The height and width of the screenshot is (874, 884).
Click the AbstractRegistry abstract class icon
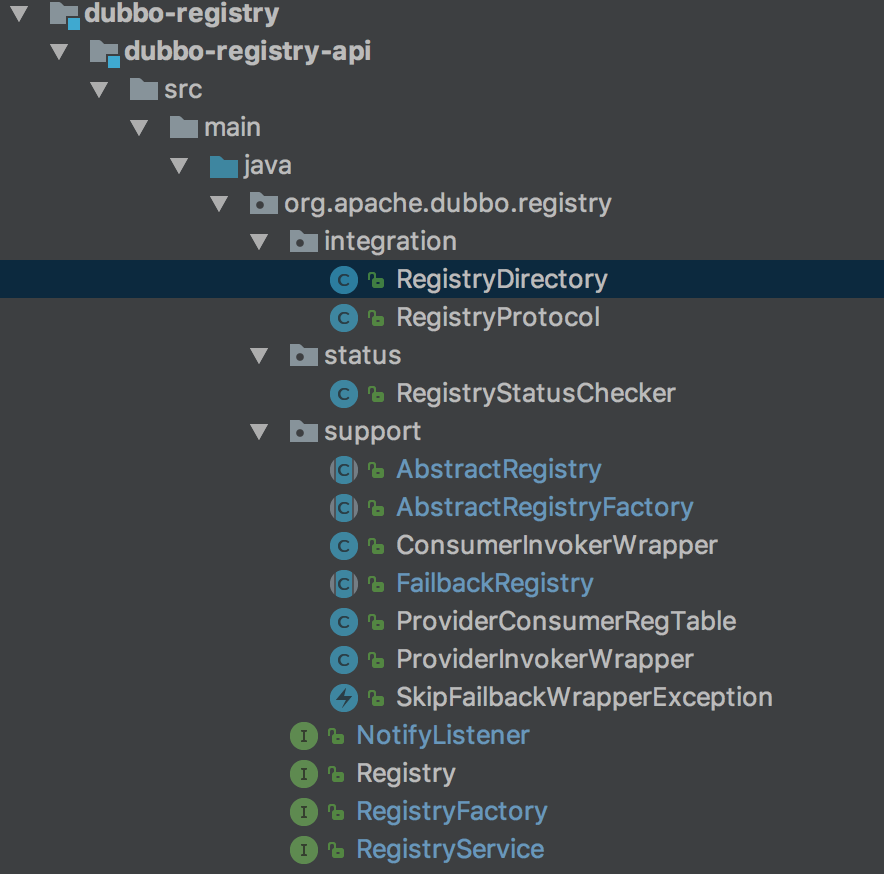tap(344, 470)
